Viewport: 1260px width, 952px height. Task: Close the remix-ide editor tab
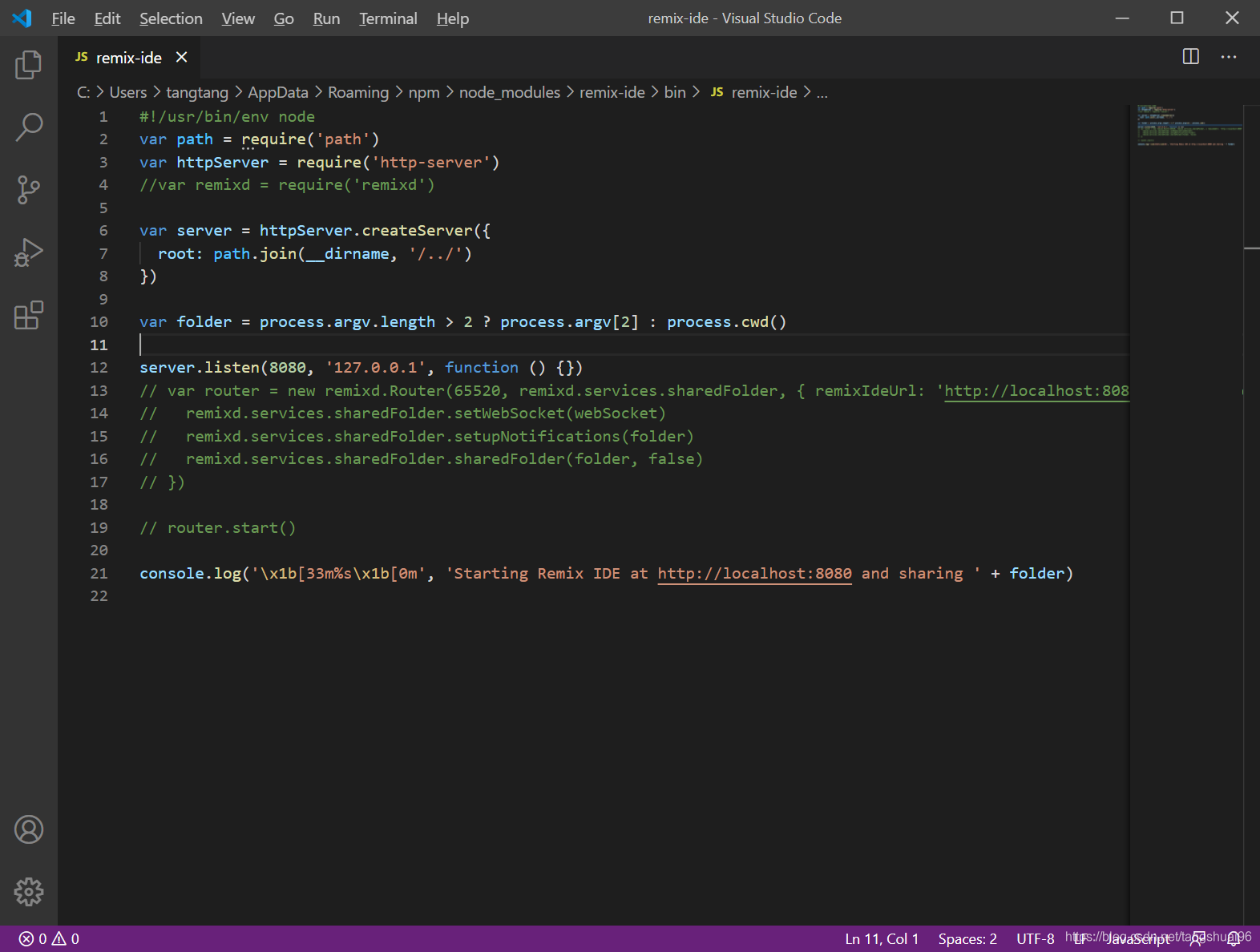click(182, 57)
